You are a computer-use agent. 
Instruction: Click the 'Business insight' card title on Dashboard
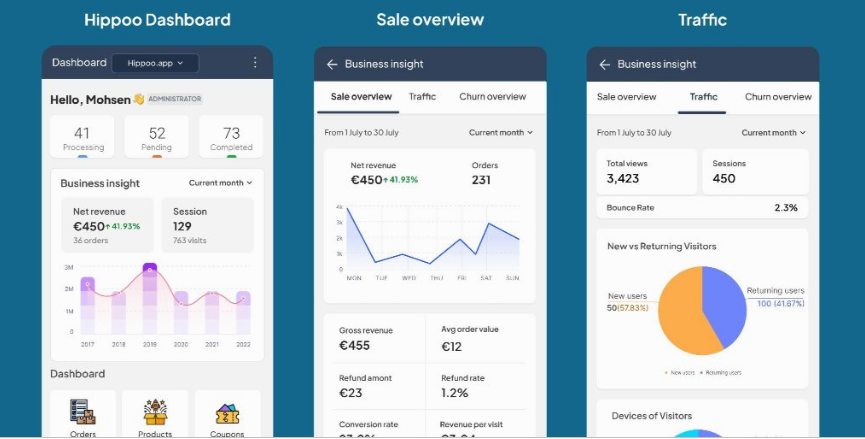point(100,184)
